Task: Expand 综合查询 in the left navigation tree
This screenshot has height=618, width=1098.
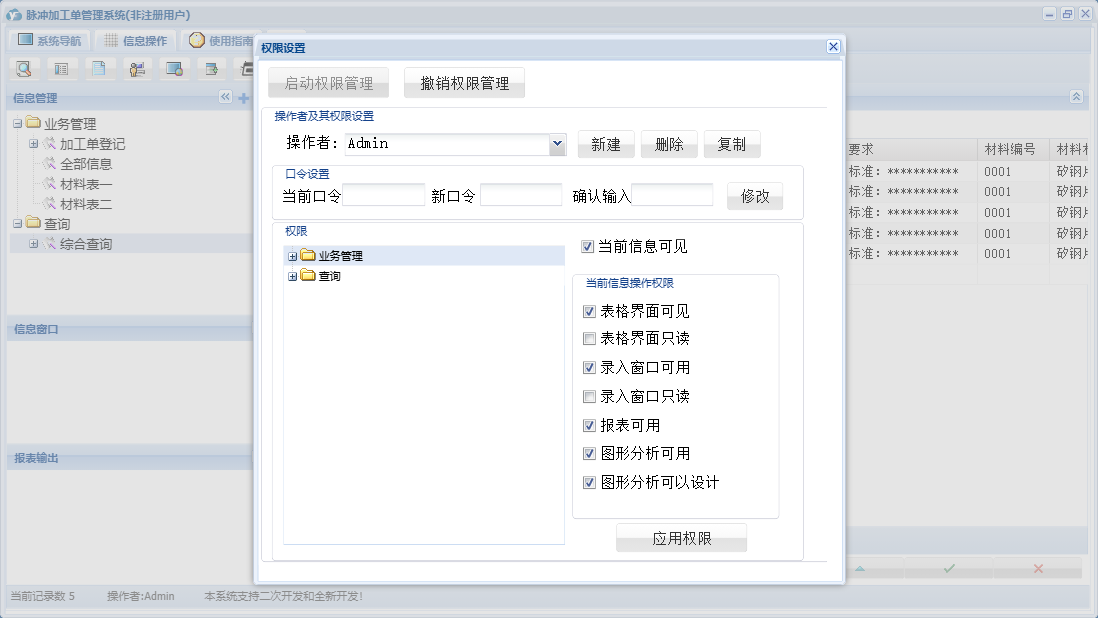Action: (33, 244)
